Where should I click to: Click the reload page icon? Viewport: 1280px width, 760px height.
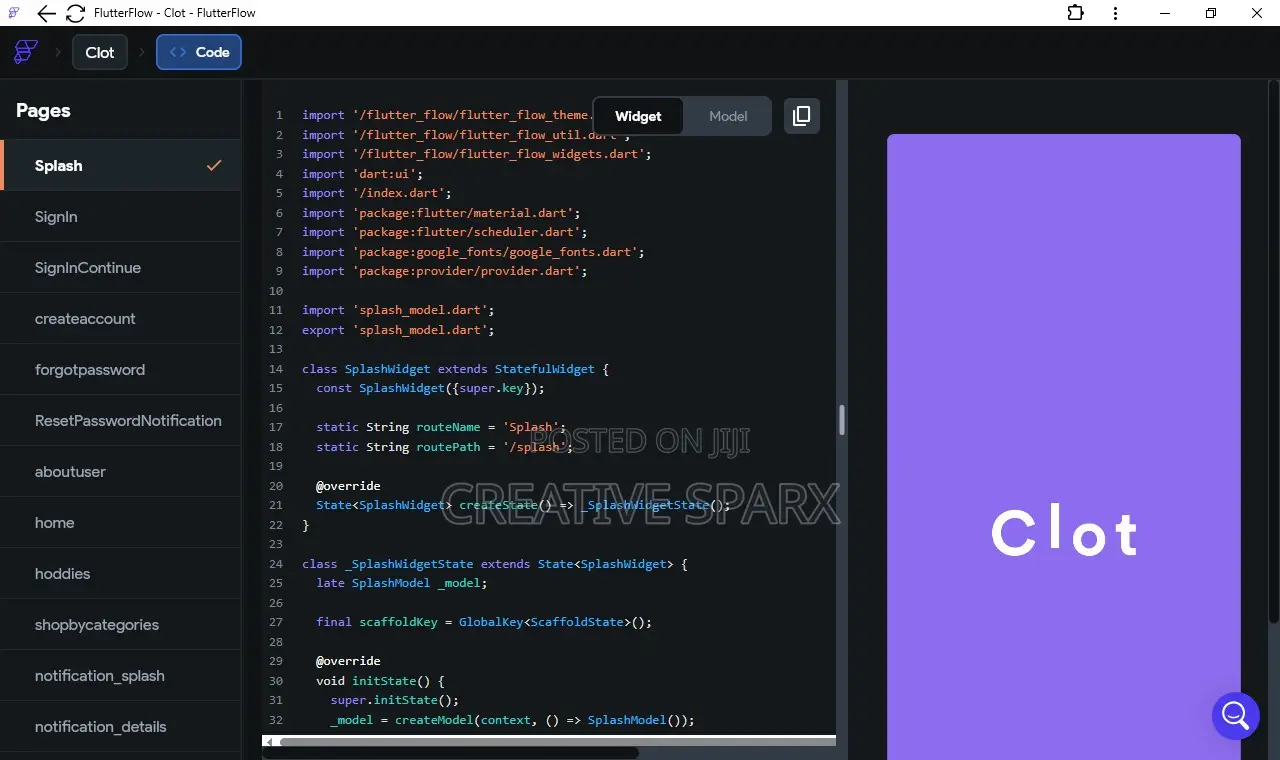[75, 13]
